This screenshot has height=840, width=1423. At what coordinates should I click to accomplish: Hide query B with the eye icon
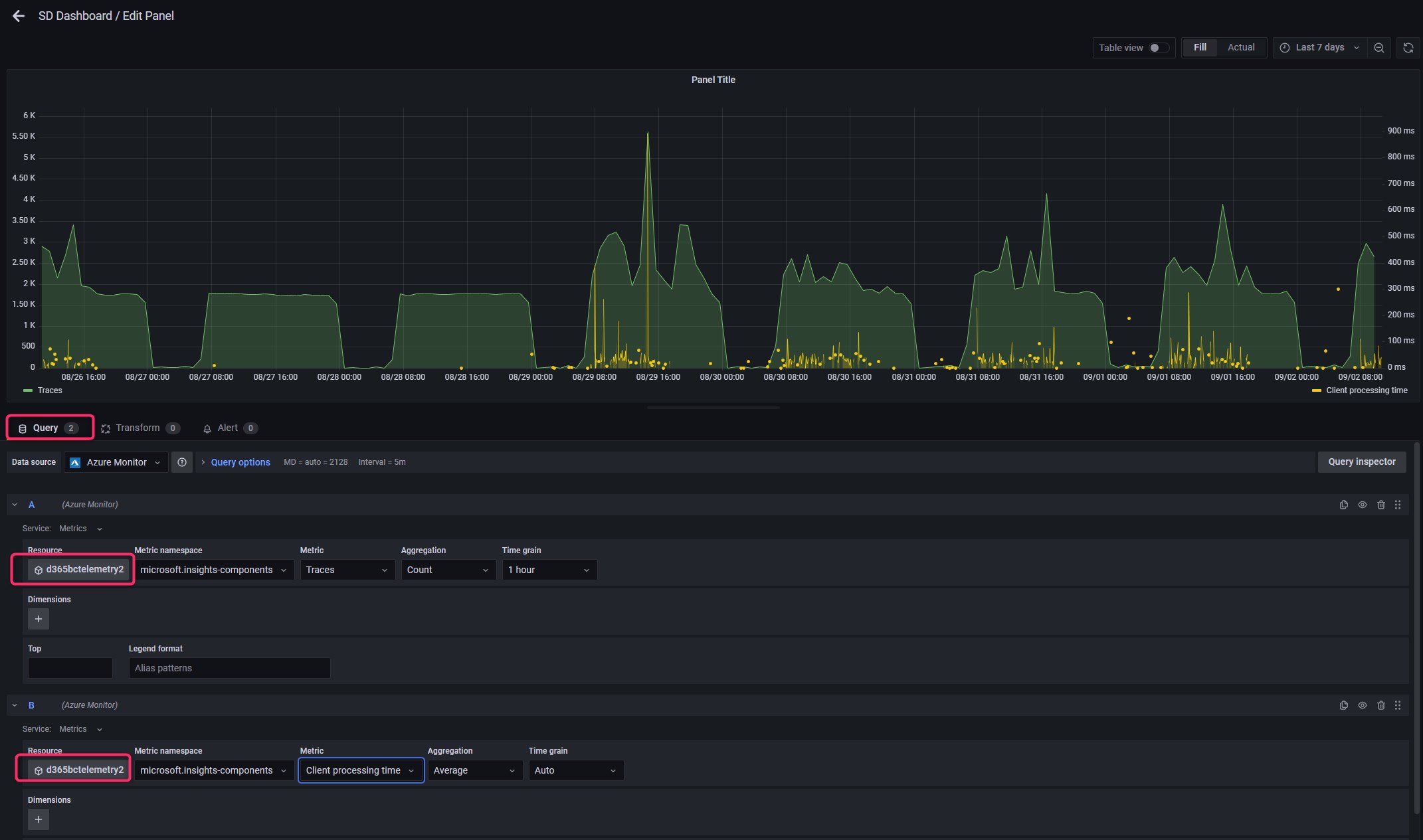pyautogui.click(x=1362, y=705)
